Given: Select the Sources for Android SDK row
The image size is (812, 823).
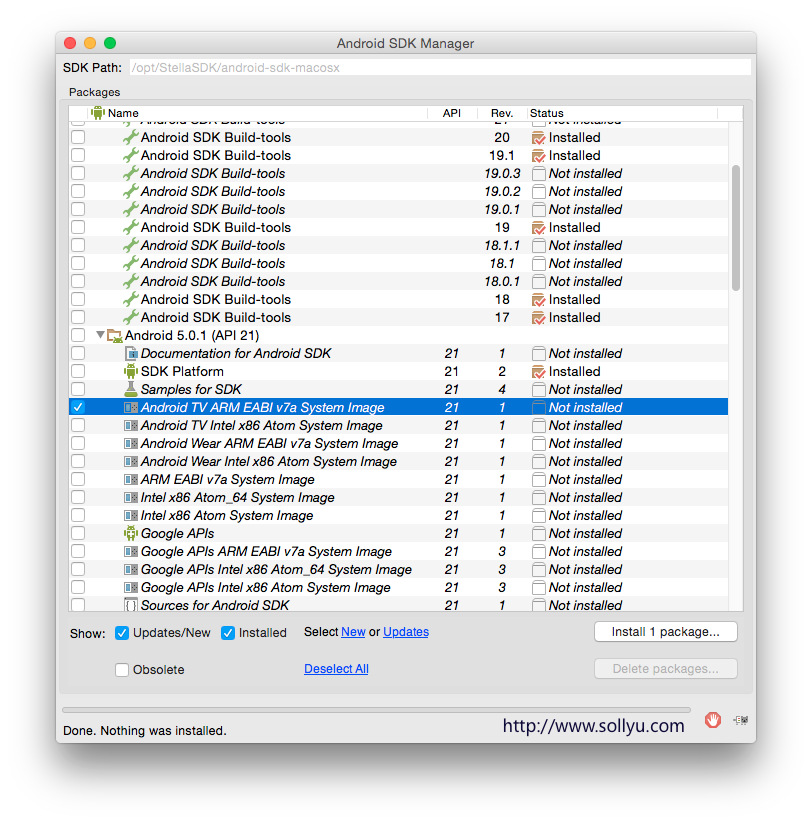Looking at the screenshot, I should click(398, 605).
